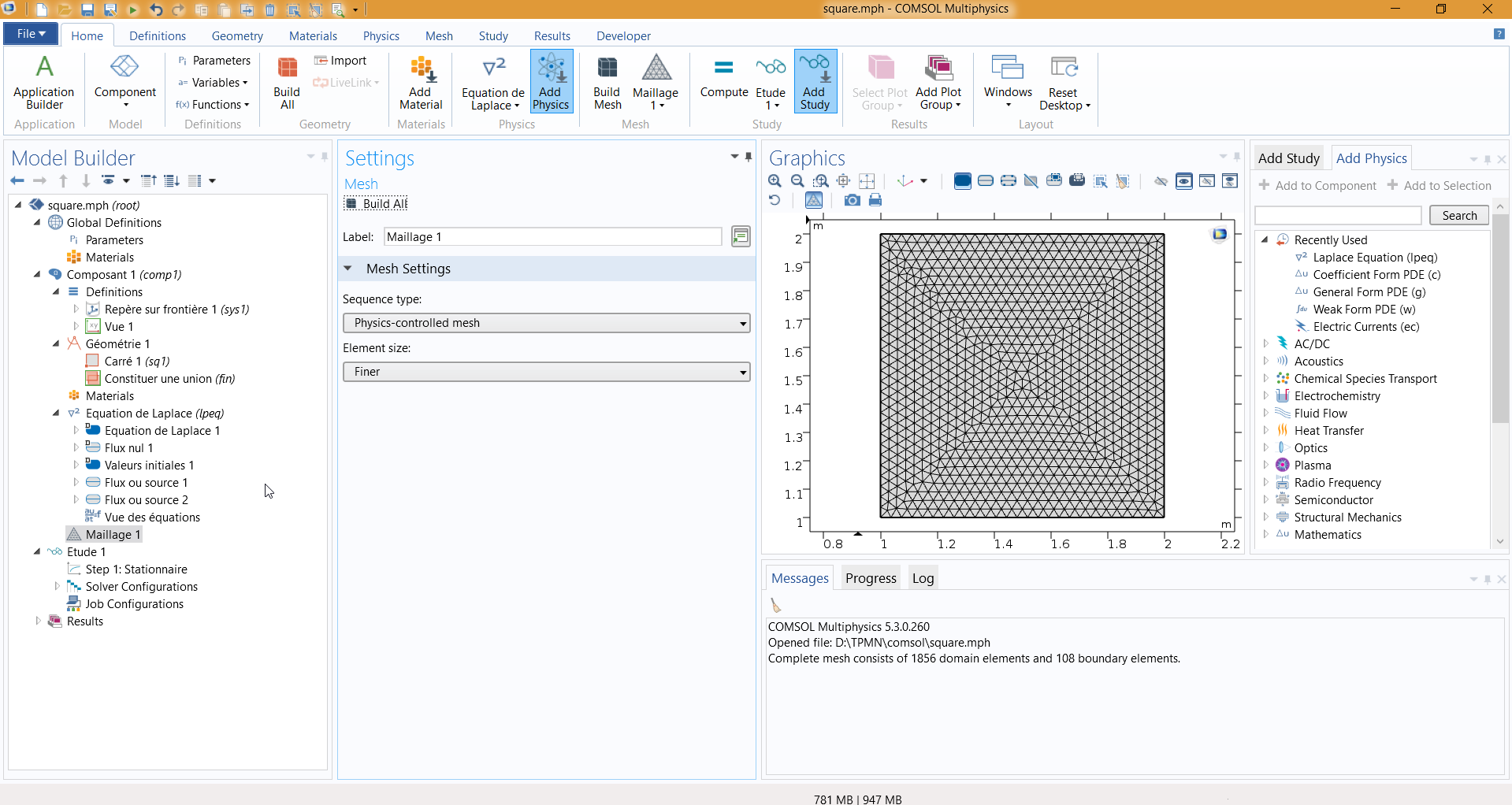Viewport: 1512px width, 805px height.
Task: Click Build All in Mesh settings
Action: (x=377, y=204)
